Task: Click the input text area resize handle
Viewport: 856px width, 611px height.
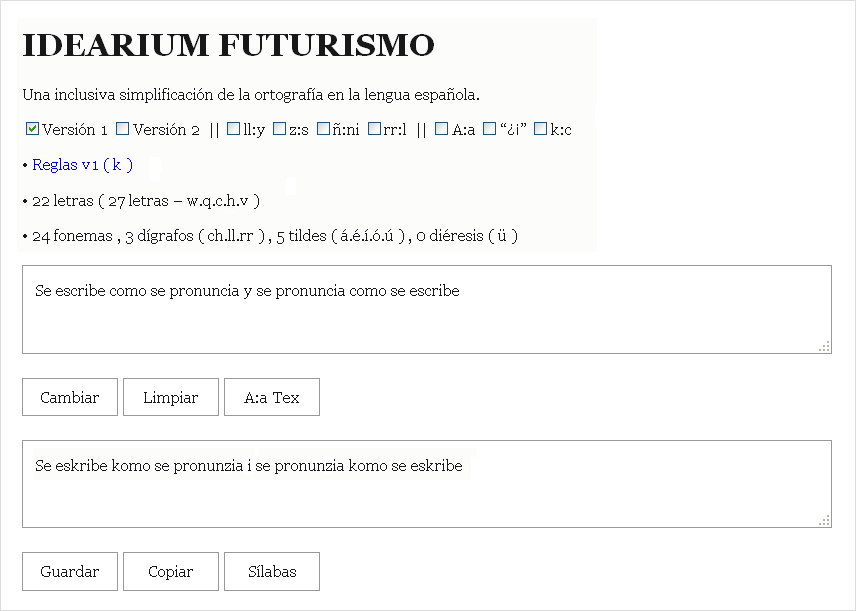Action: point(825,347)
